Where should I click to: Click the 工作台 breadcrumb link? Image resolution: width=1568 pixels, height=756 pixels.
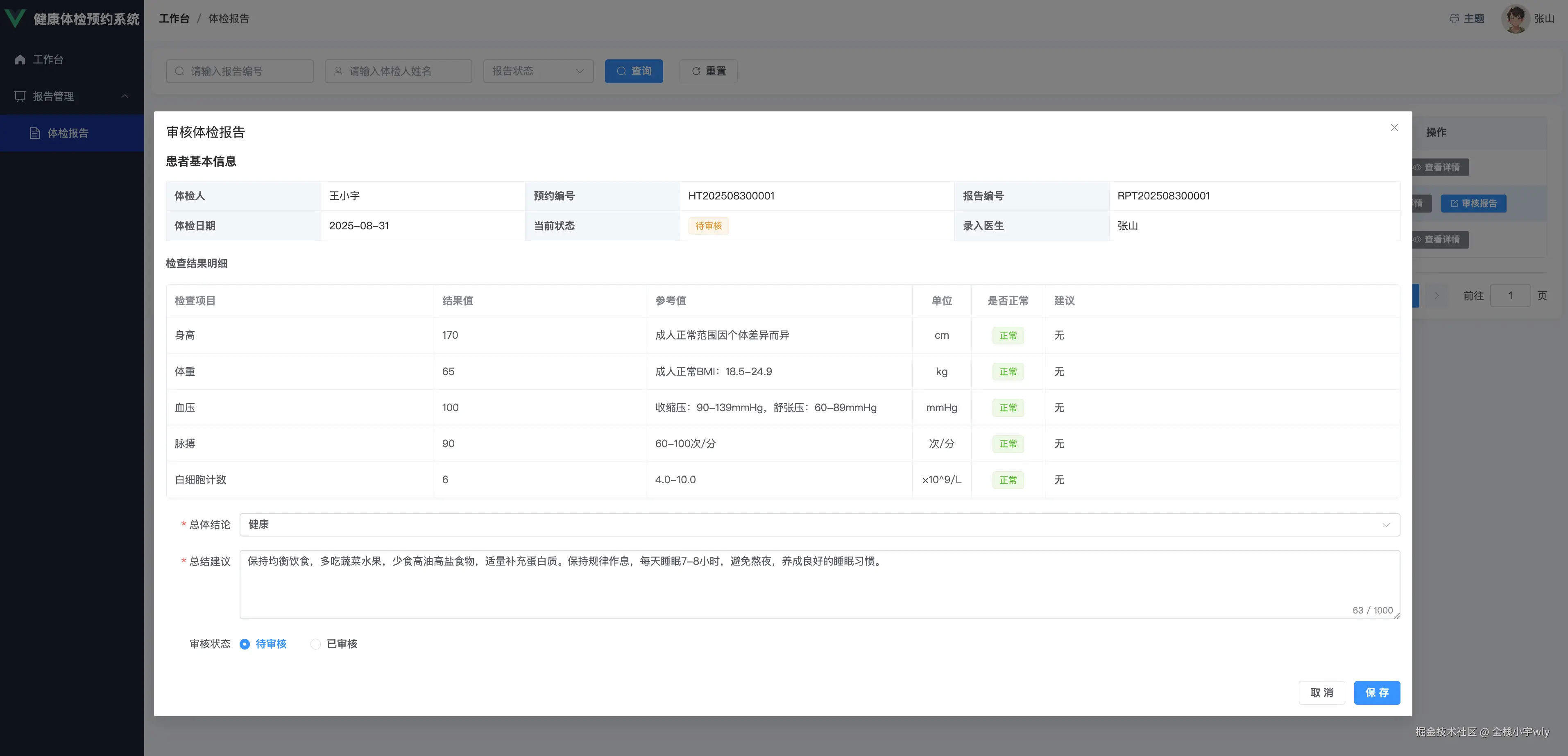coord(174,19)
